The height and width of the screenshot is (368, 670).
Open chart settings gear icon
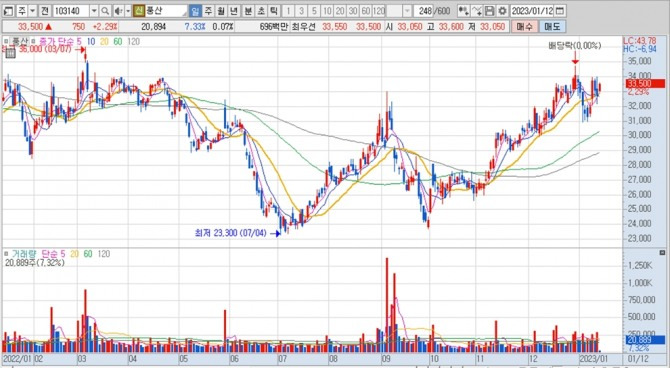[x=502, y=11]
